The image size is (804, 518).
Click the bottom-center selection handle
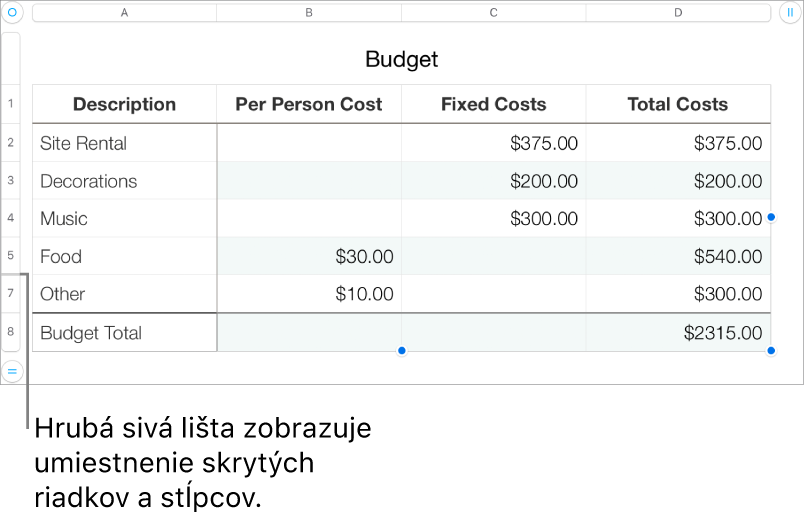coord(401,351)
